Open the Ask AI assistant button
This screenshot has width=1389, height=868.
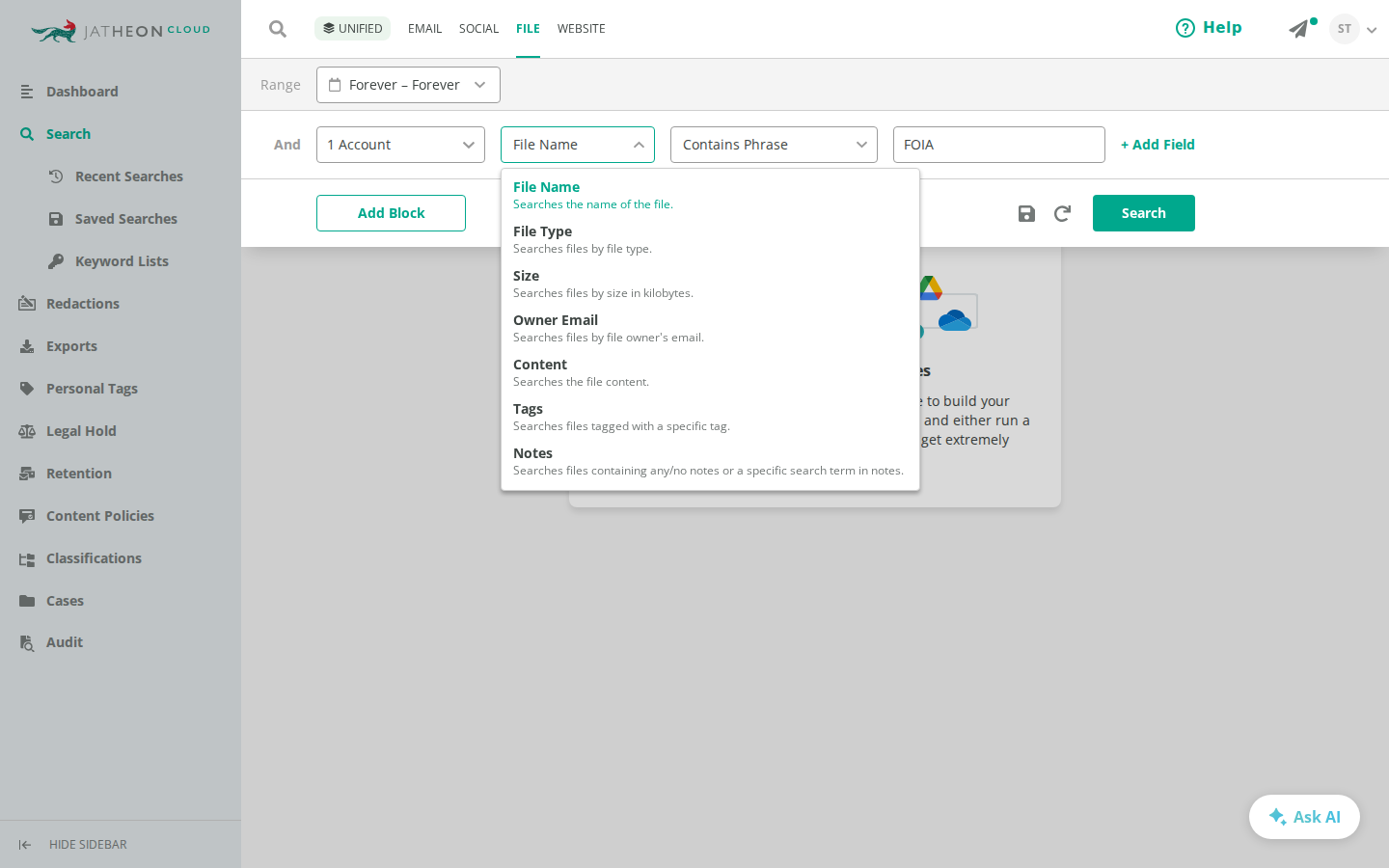coord(1304,817)
